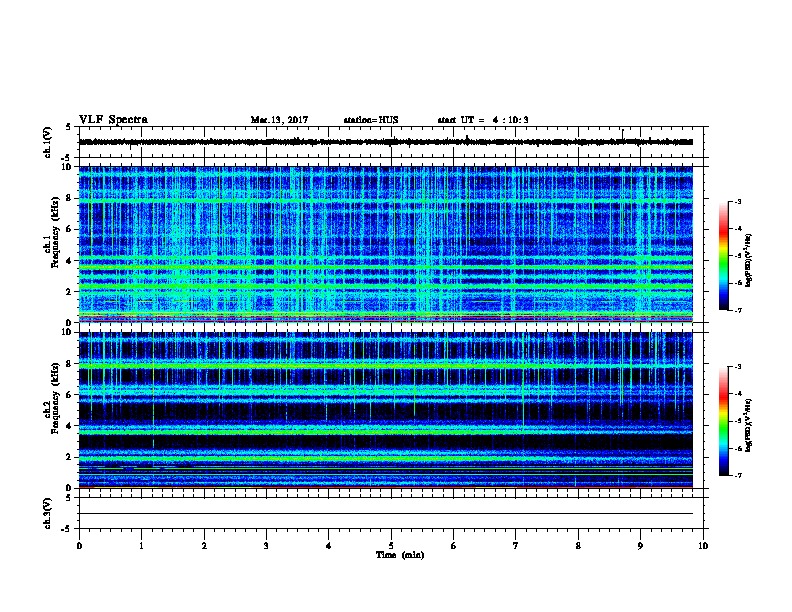This screenshot has height=612, width=792.
Task: Click the "7" time-axis tick label
Action: (516, 546)
